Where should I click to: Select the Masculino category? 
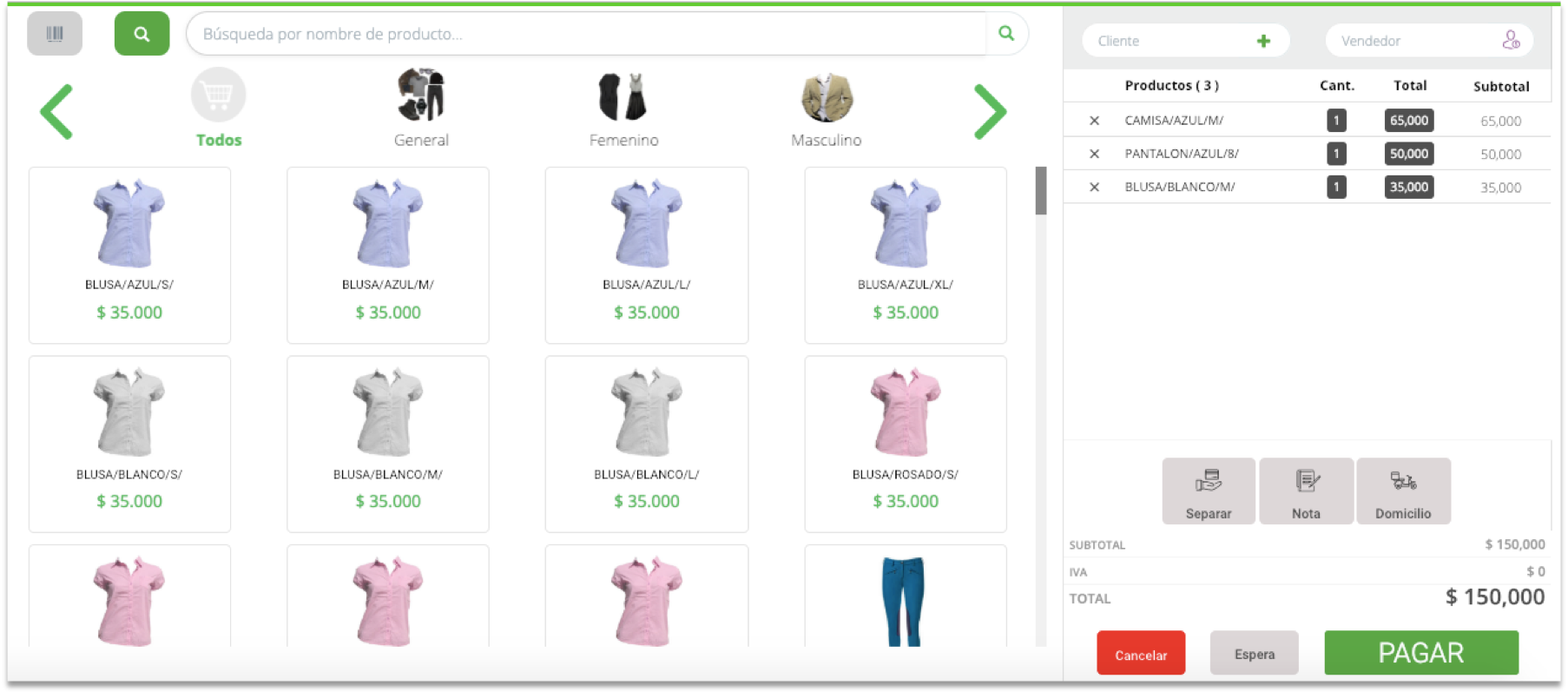click(x=826, y=109)
